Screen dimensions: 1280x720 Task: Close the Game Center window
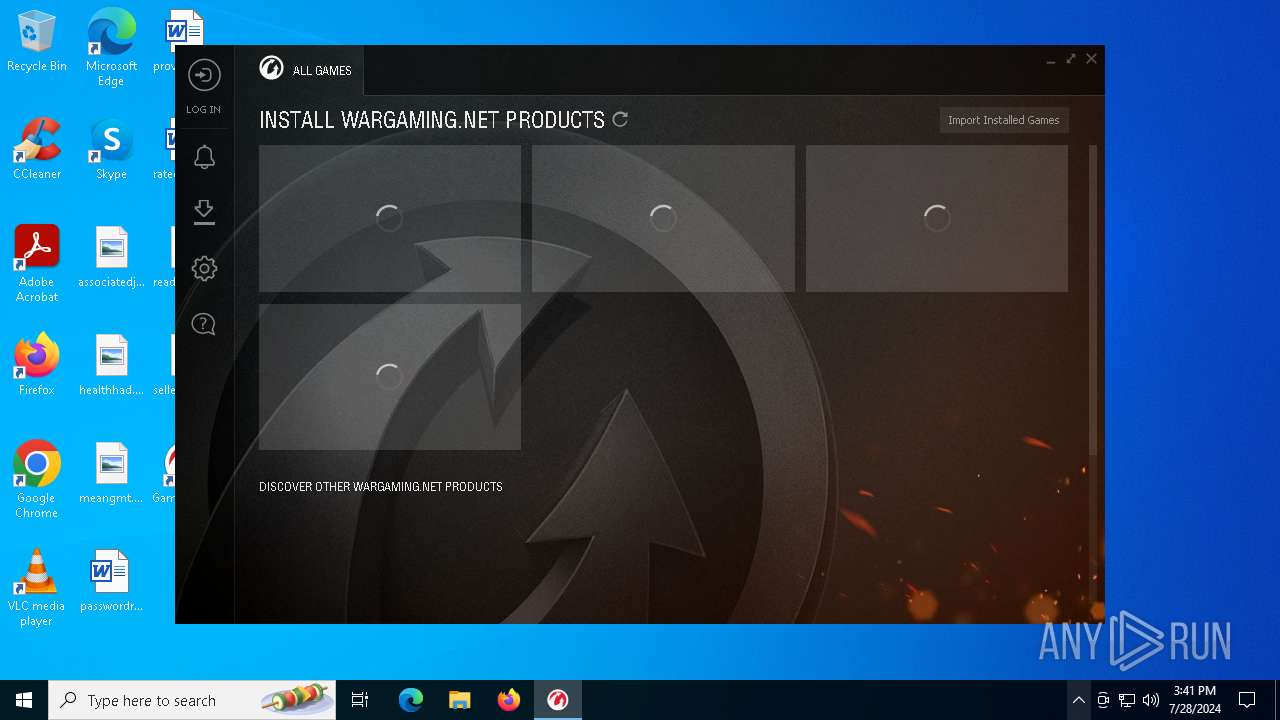click(x=1091, y=59)
